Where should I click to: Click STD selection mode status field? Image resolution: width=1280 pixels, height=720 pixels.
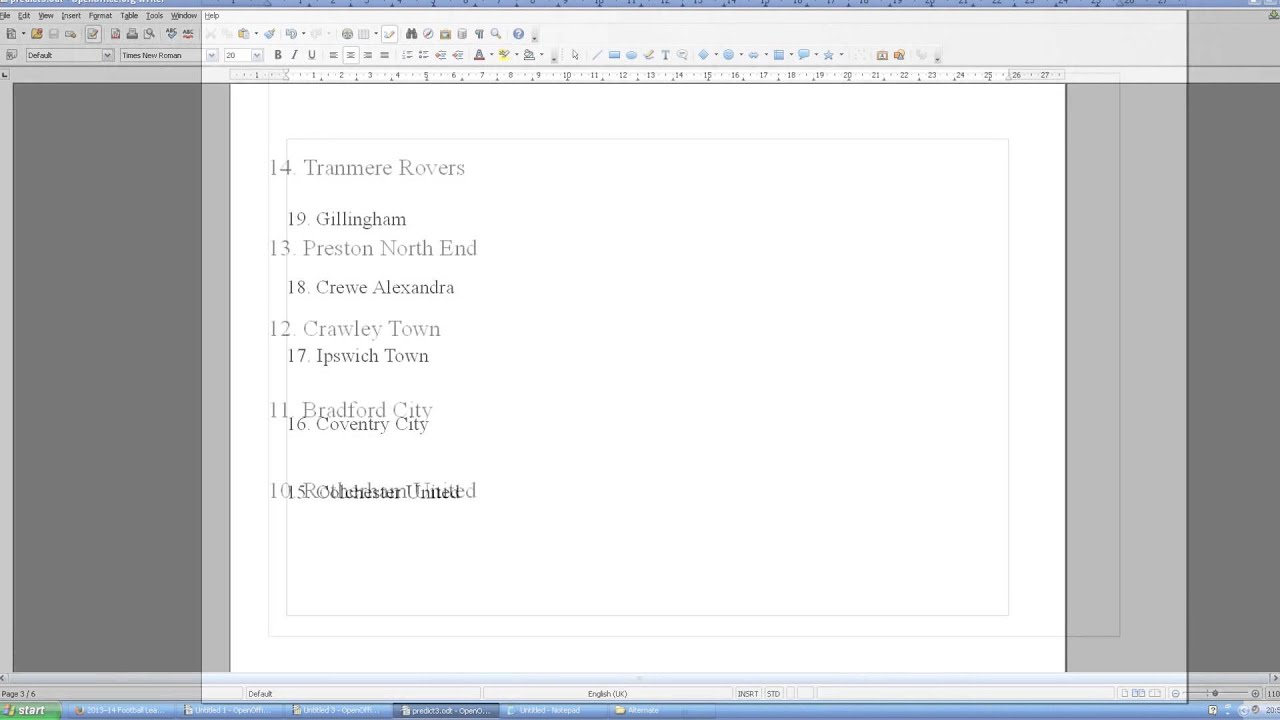[773, 694]
